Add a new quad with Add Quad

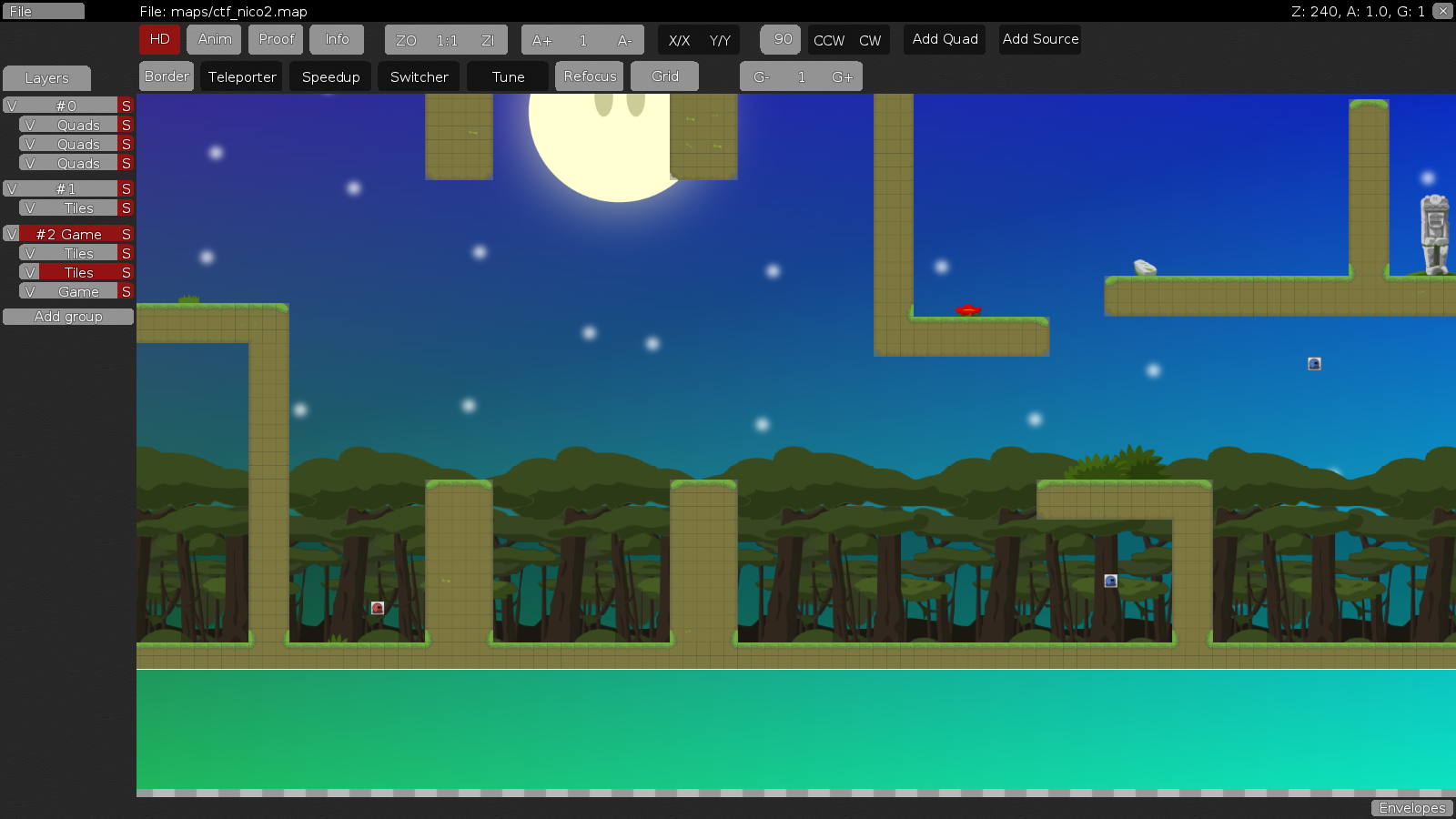coord(944,39)
